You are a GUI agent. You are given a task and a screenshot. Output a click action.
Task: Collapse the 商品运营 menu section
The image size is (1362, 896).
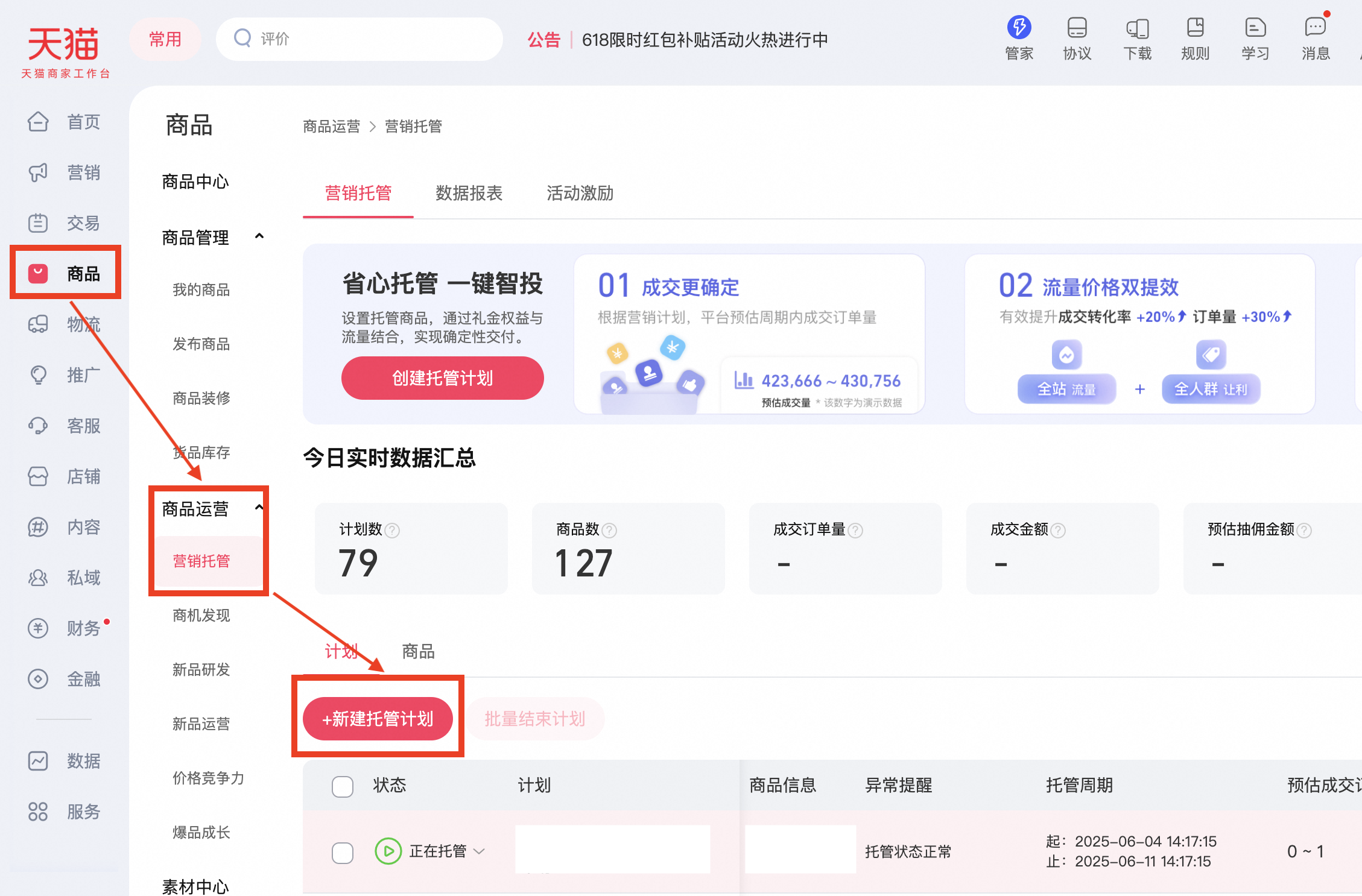(x=259, y=508)
